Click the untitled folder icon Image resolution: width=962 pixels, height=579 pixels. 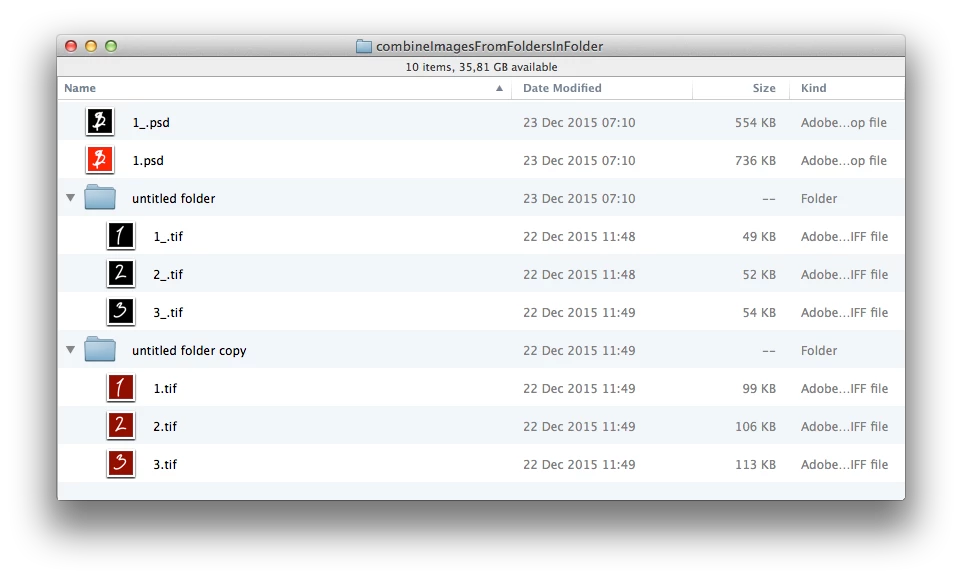click(x=100, y=197)
